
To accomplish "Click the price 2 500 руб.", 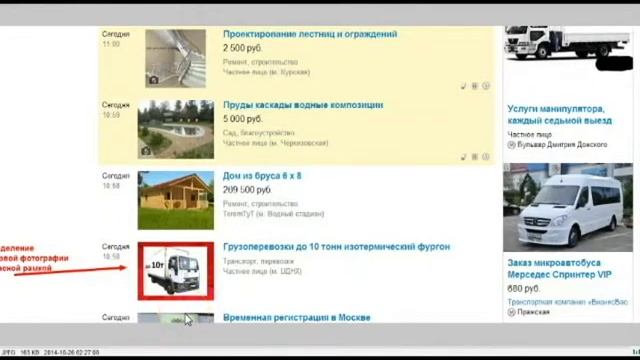I will 242,48.
